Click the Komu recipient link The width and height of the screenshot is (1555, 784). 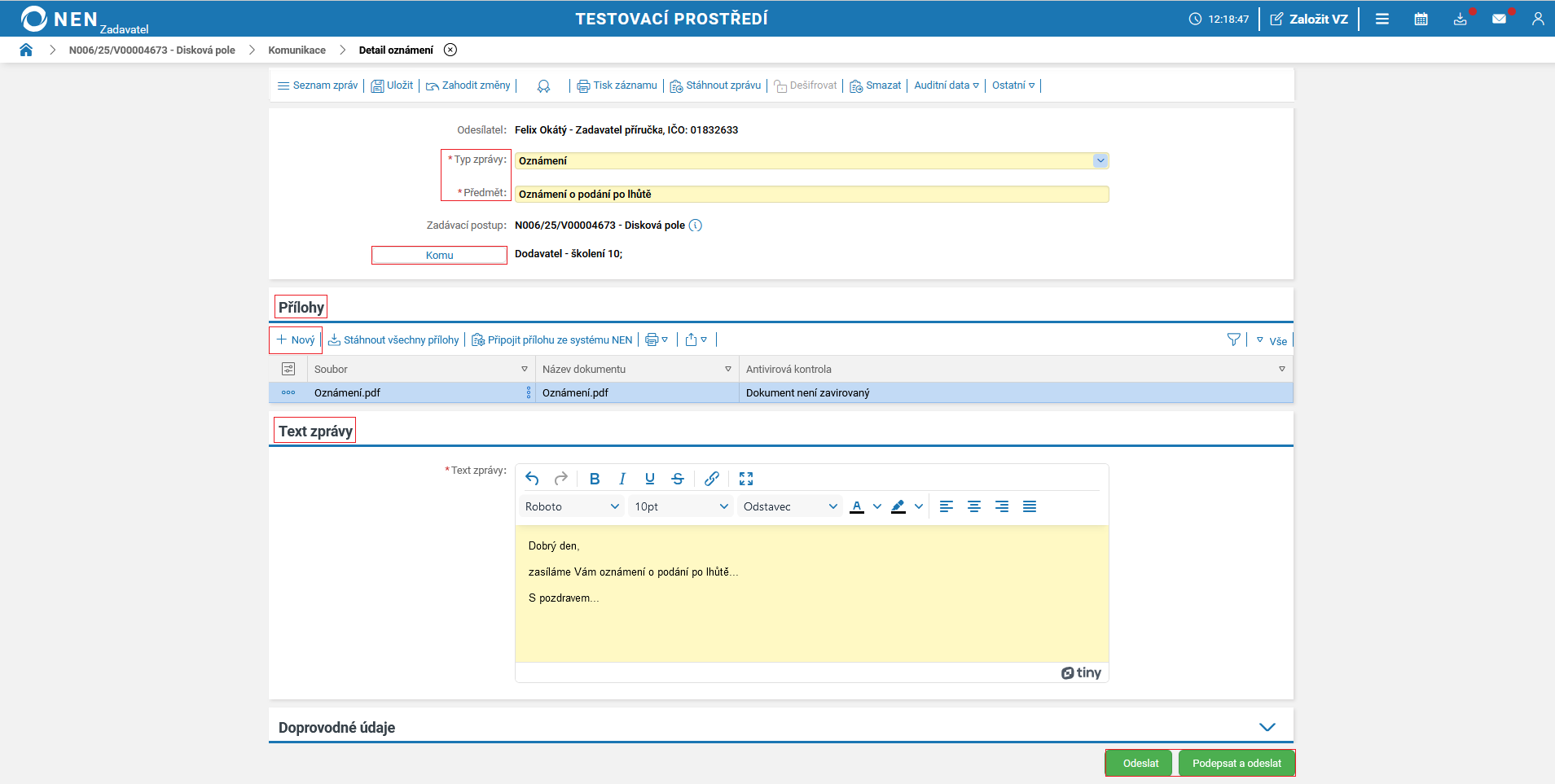439,256
